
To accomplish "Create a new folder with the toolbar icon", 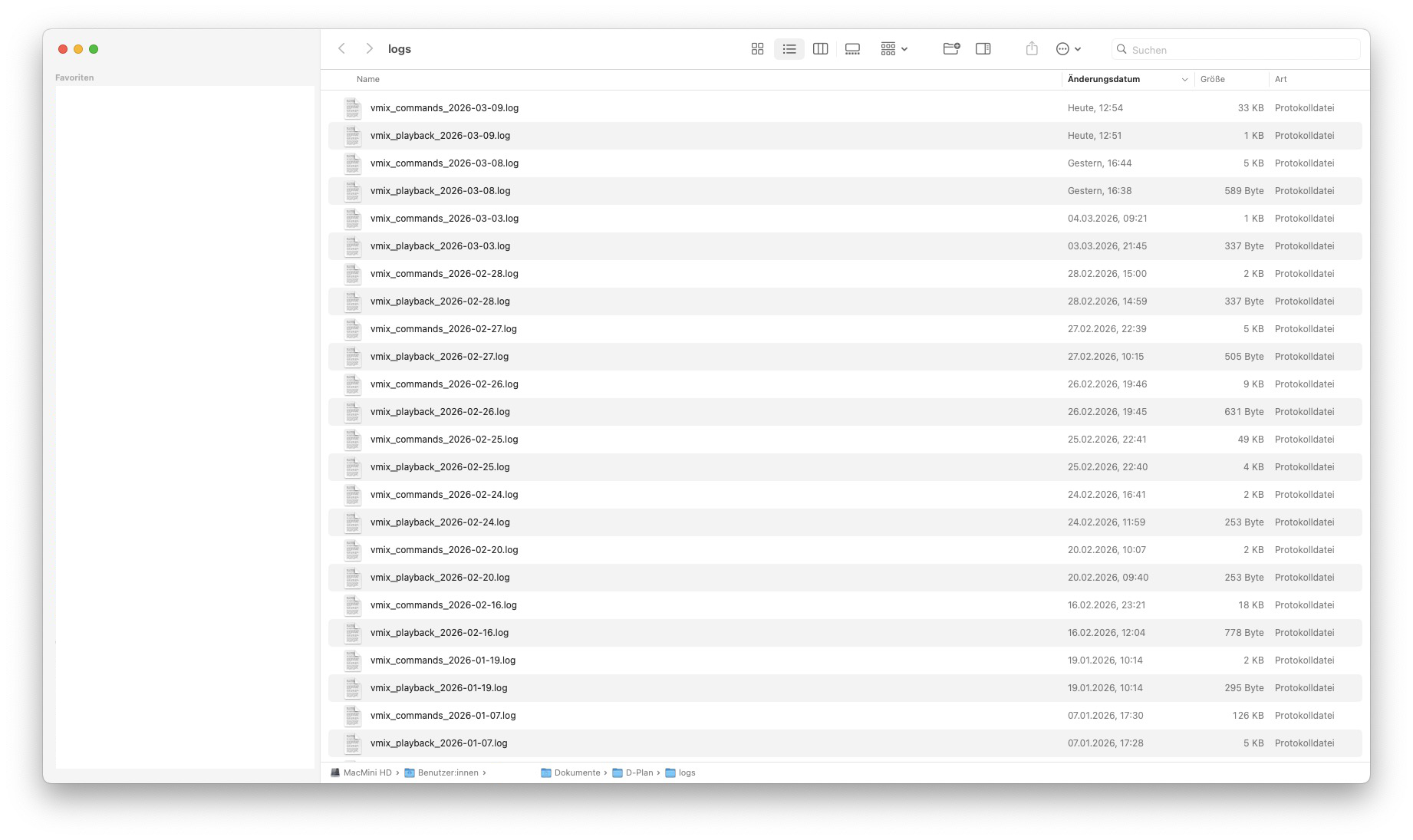I will pyautogui.click(x=951, y=48).
